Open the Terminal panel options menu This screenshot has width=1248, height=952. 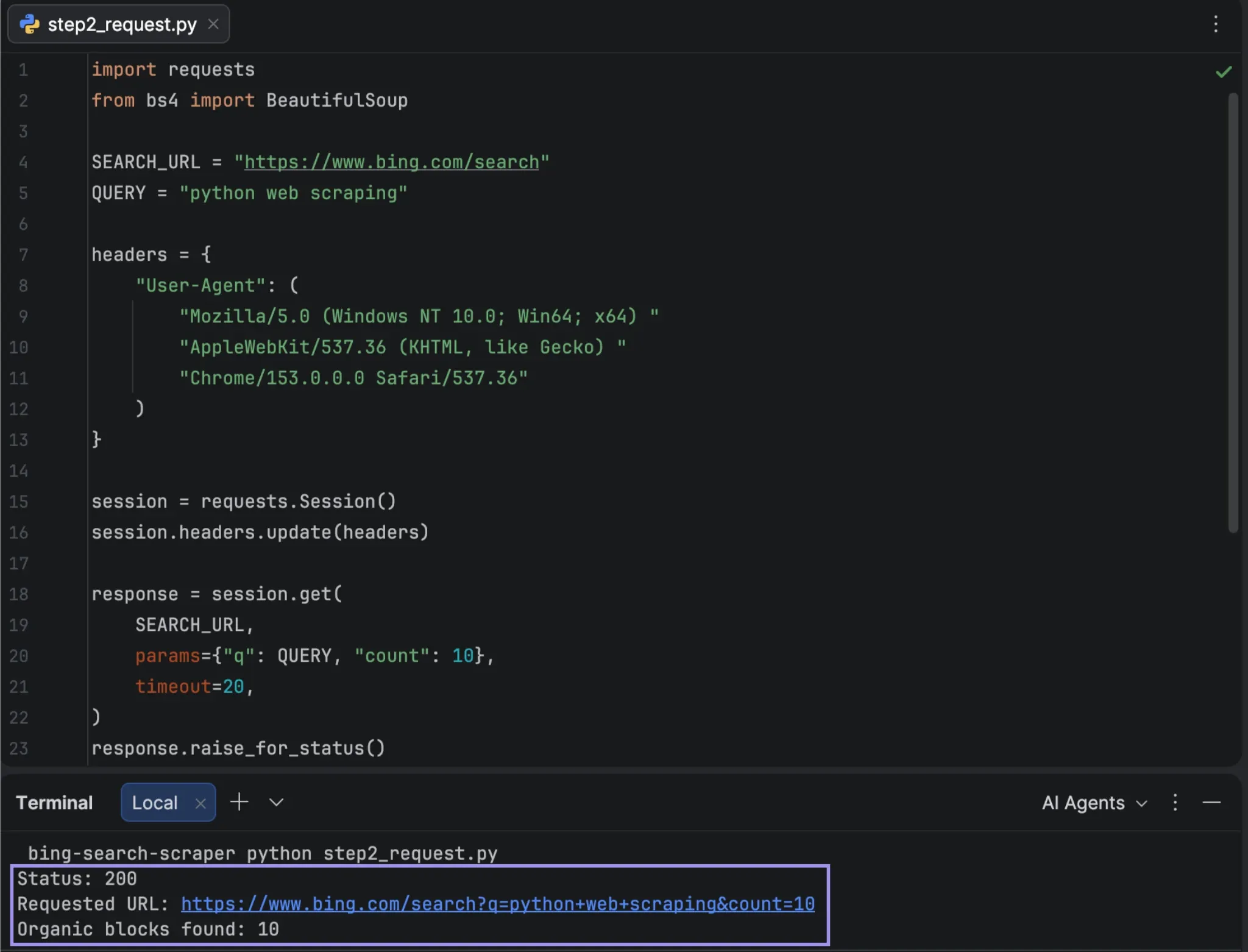(1175, 803)
